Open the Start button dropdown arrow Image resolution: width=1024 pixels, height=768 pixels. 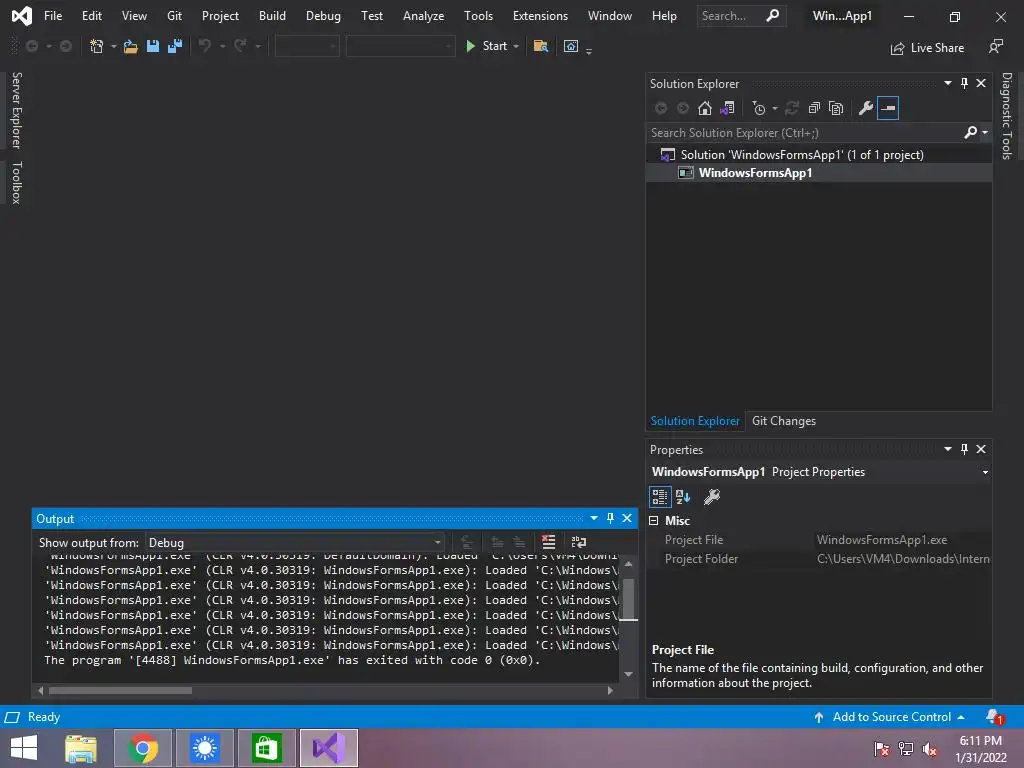click(x=516, y=46)
